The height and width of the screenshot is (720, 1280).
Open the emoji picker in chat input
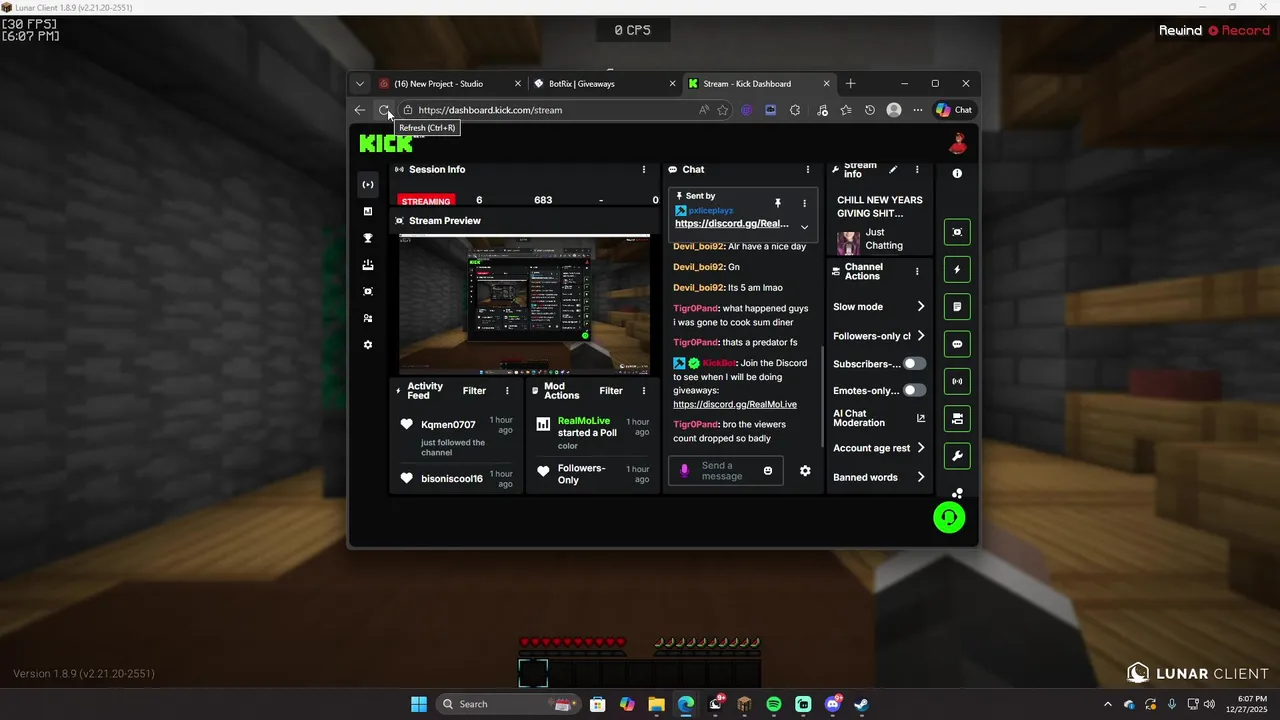pyautogui.click(x=768, y=471)
